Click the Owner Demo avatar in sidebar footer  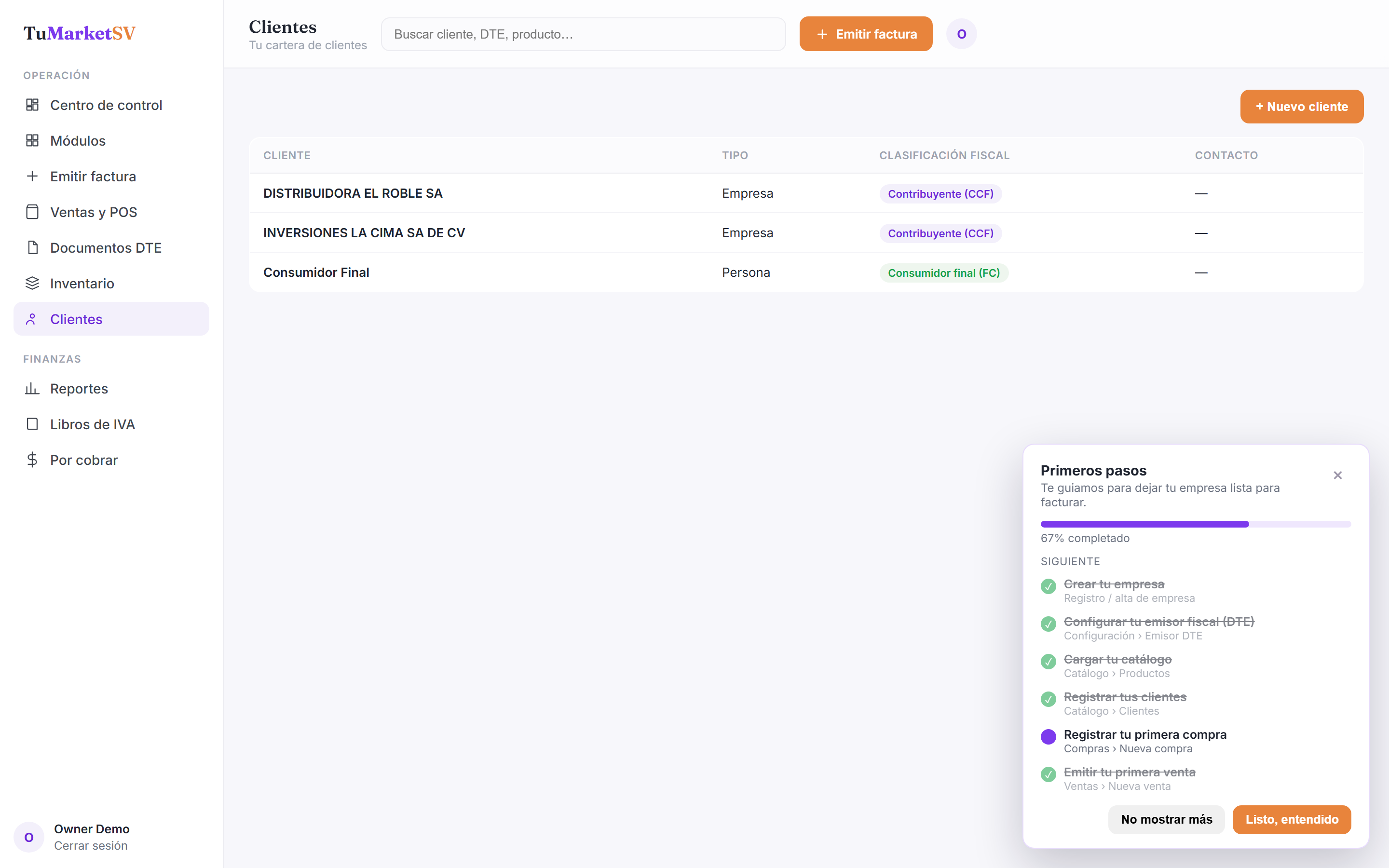[29, 837]
